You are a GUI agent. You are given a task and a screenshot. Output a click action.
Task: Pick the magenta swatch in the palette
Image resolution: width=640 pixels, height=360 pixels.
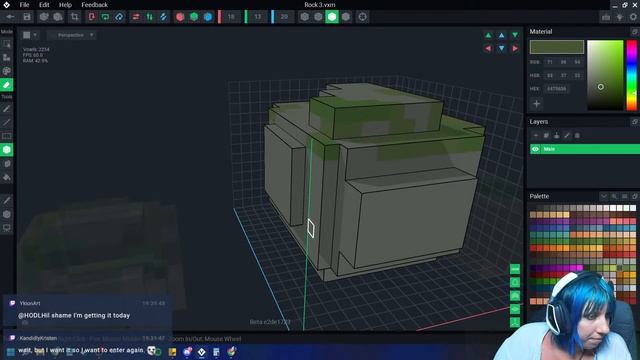coord(579,268)
